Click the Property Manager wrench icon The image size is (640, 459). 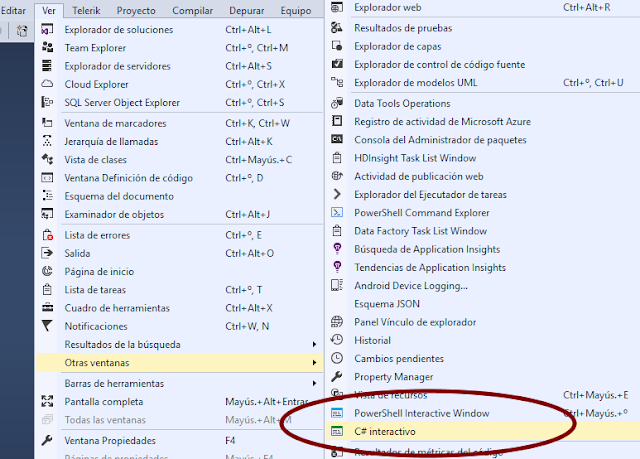337,376
